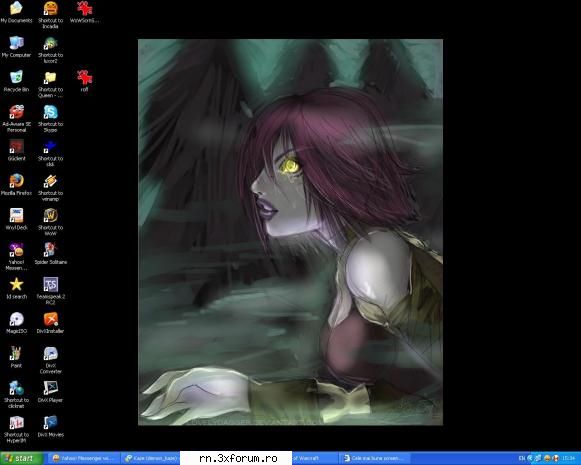Click the Start button
581x465 pixels.
21,458
